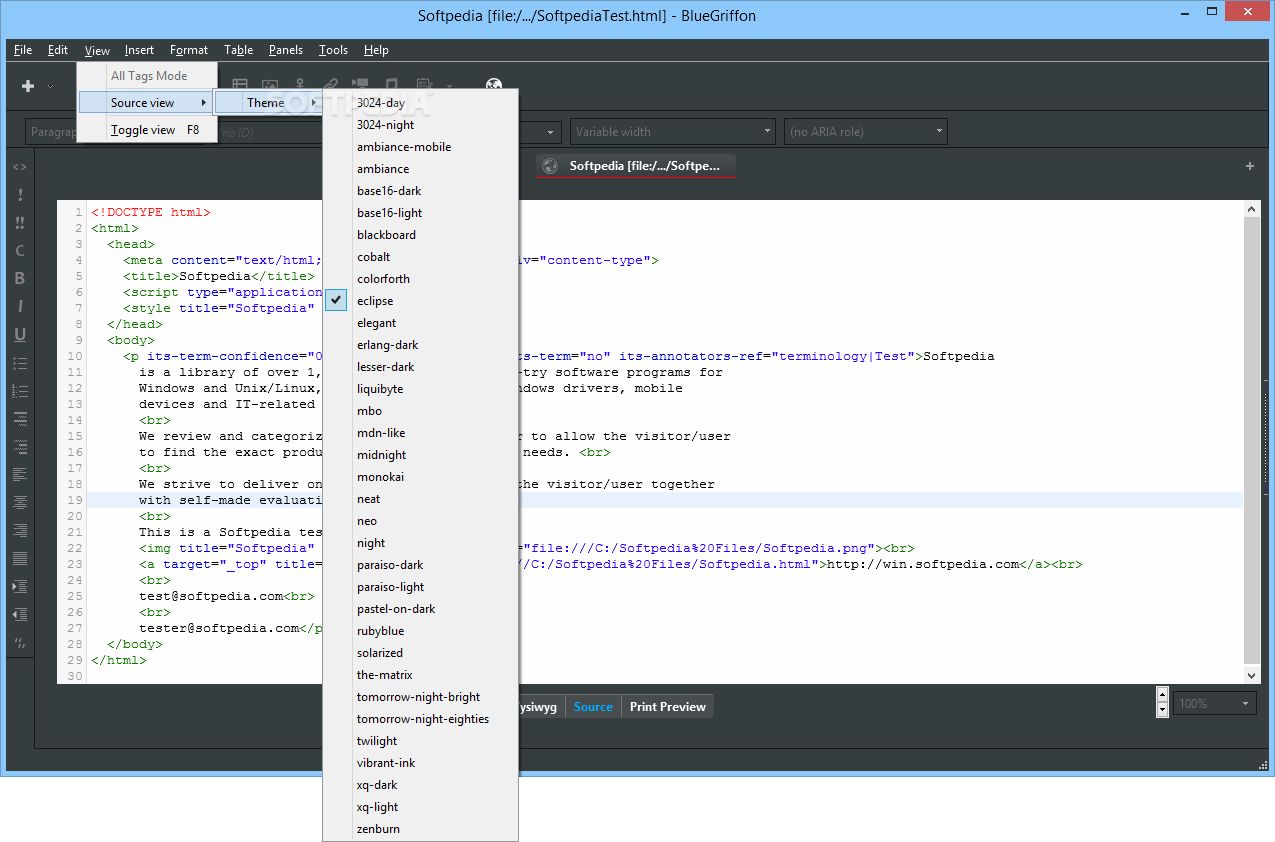Open the Tools menu

(333, 50)
